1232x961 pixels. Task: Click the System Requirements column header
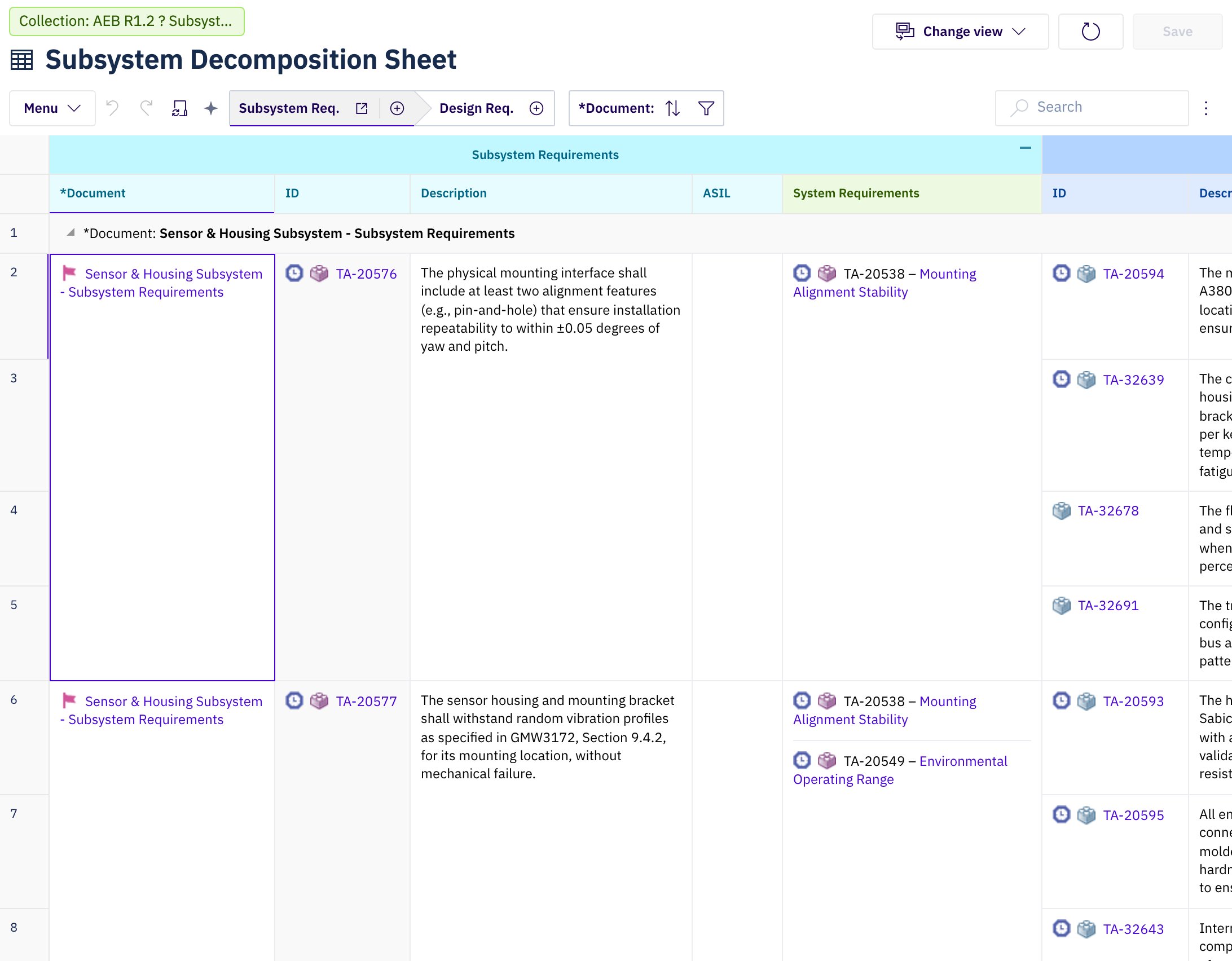click(912, 193)
